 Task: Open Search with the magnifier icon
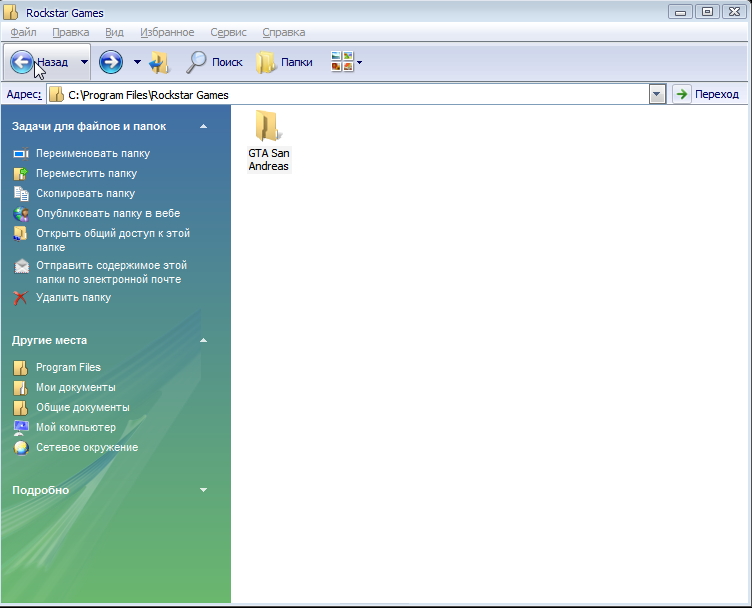(x=196, y=62)
